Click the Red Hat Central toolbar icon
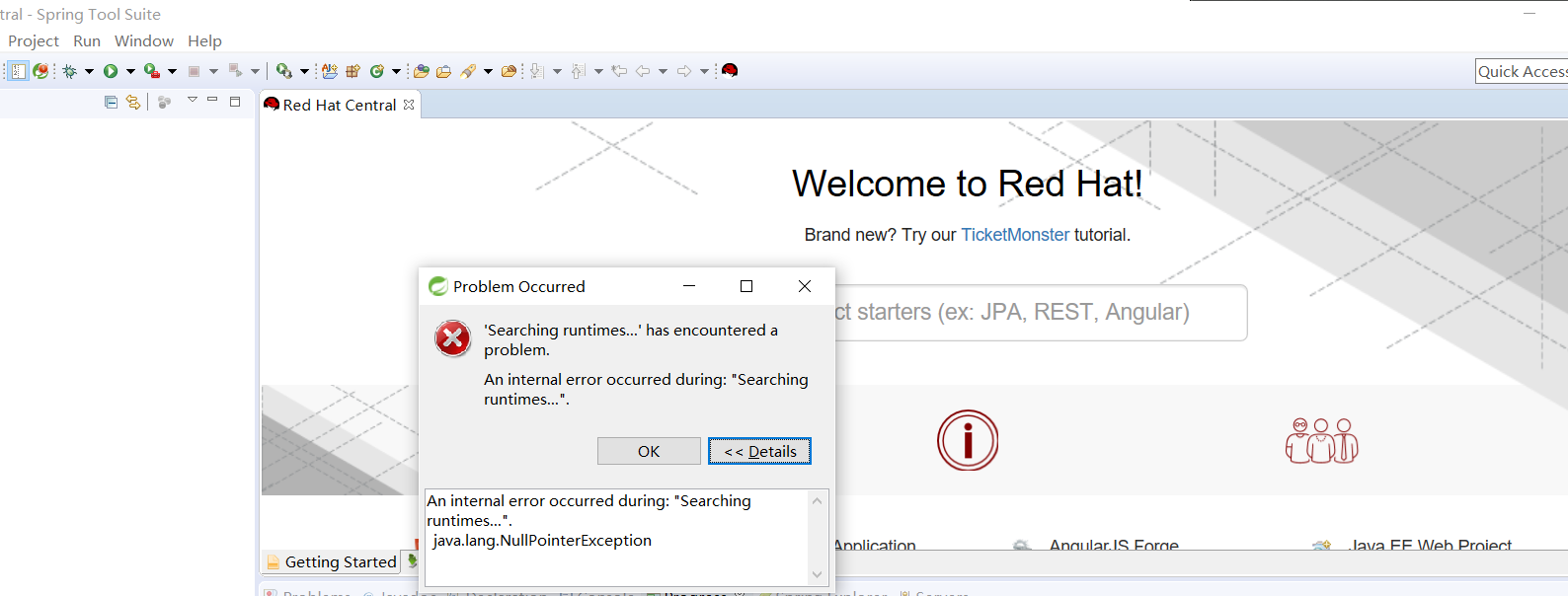This screenshot has height=596, width=1568. click(730, 71)
